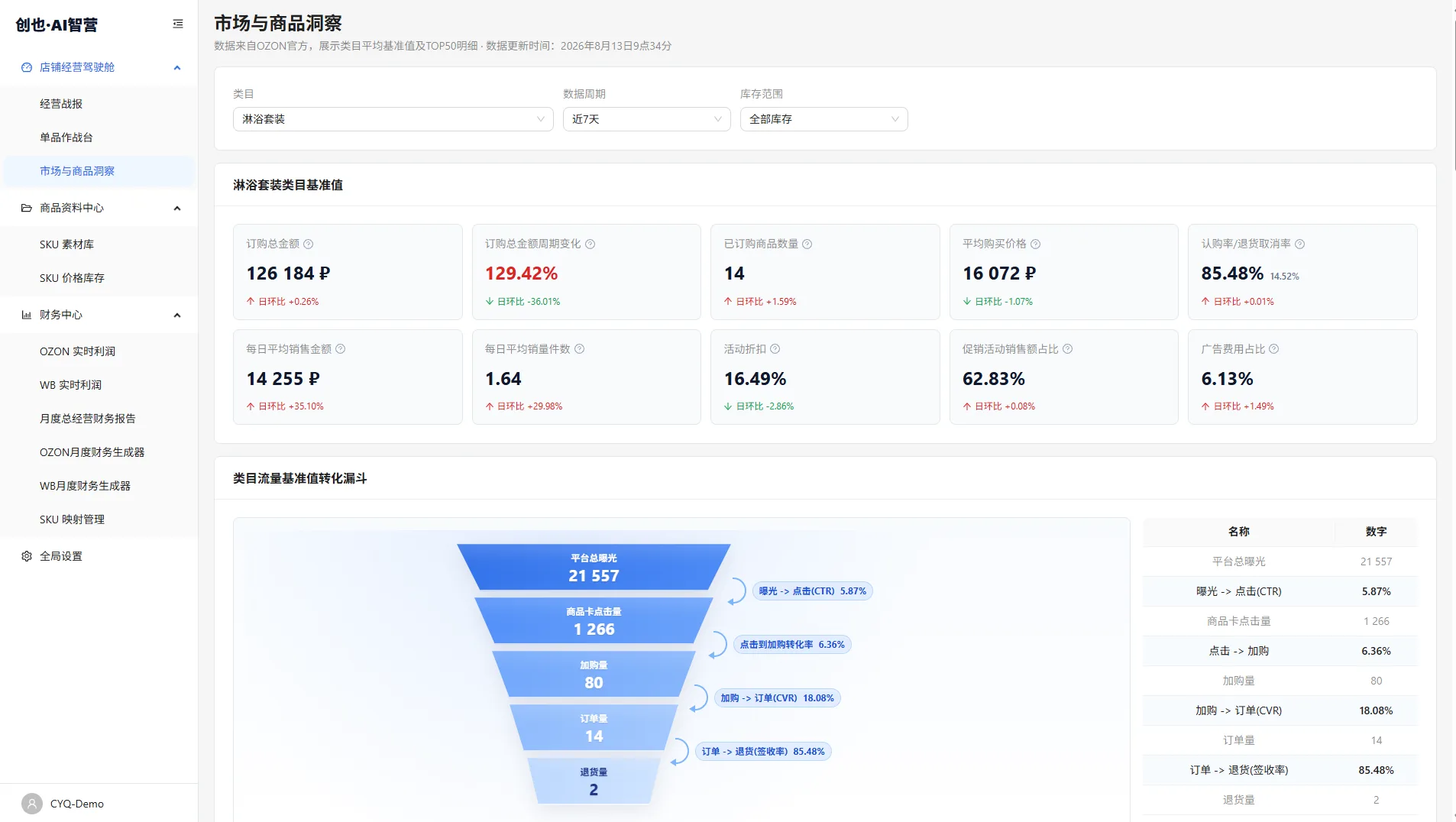Viewport: 1456px width, 822px height.
Task: Show help tooltip for 每日平均销售金额
Action: pyautogui.click(x=341, y=349)
